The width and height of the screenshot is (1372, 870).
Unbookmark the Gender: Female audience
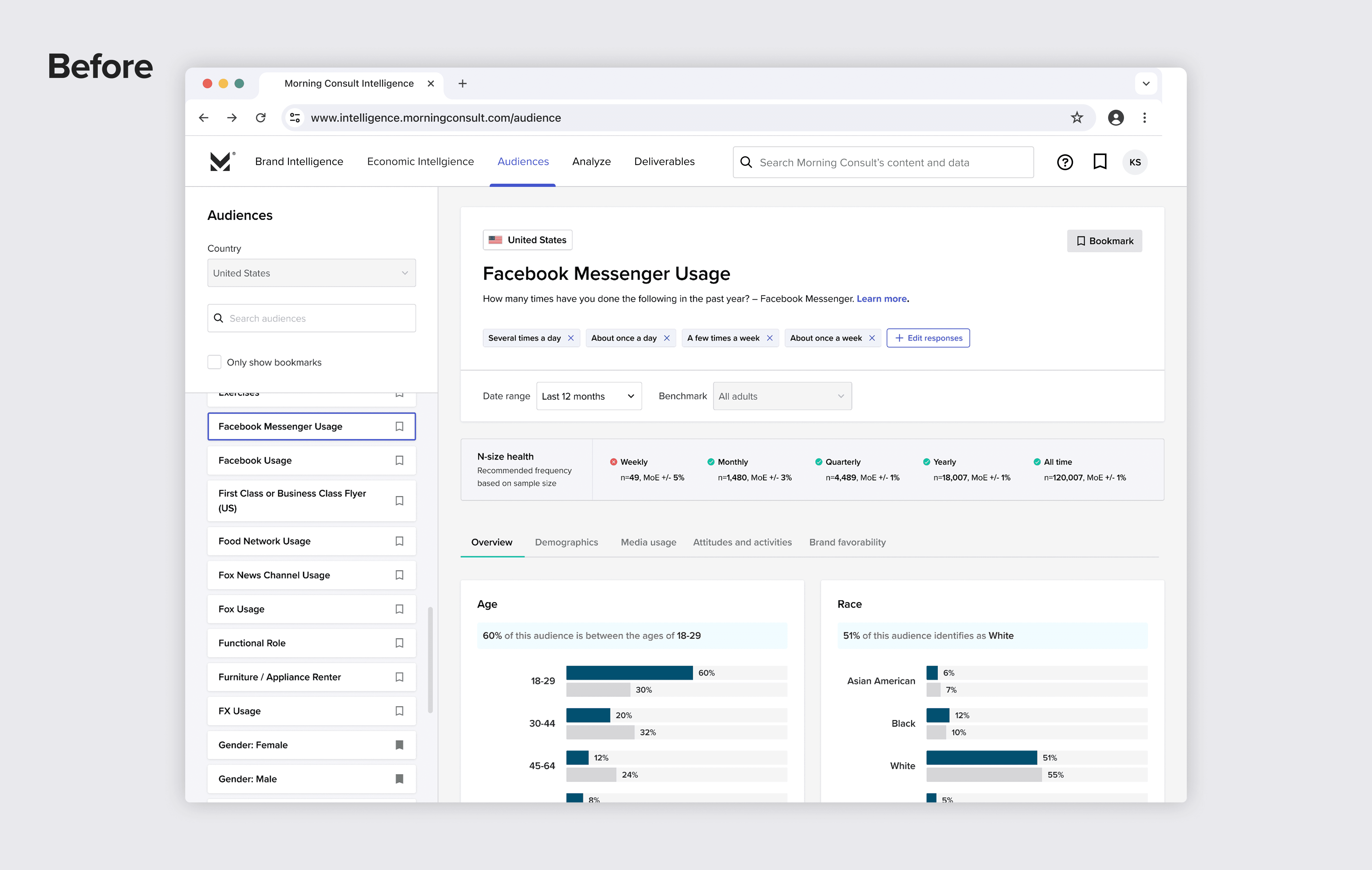[399, 745]
